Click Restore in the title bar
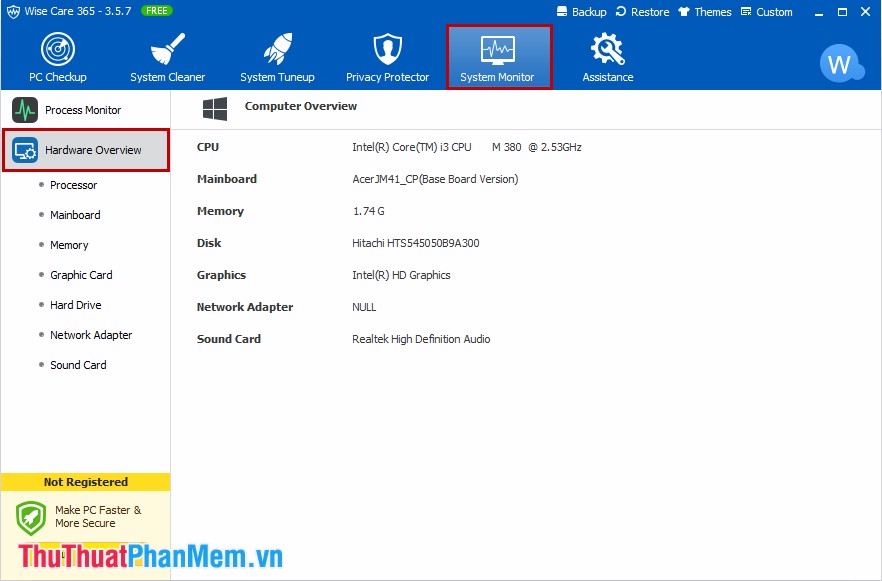882x581 pixels. click(x=642, y=12)
